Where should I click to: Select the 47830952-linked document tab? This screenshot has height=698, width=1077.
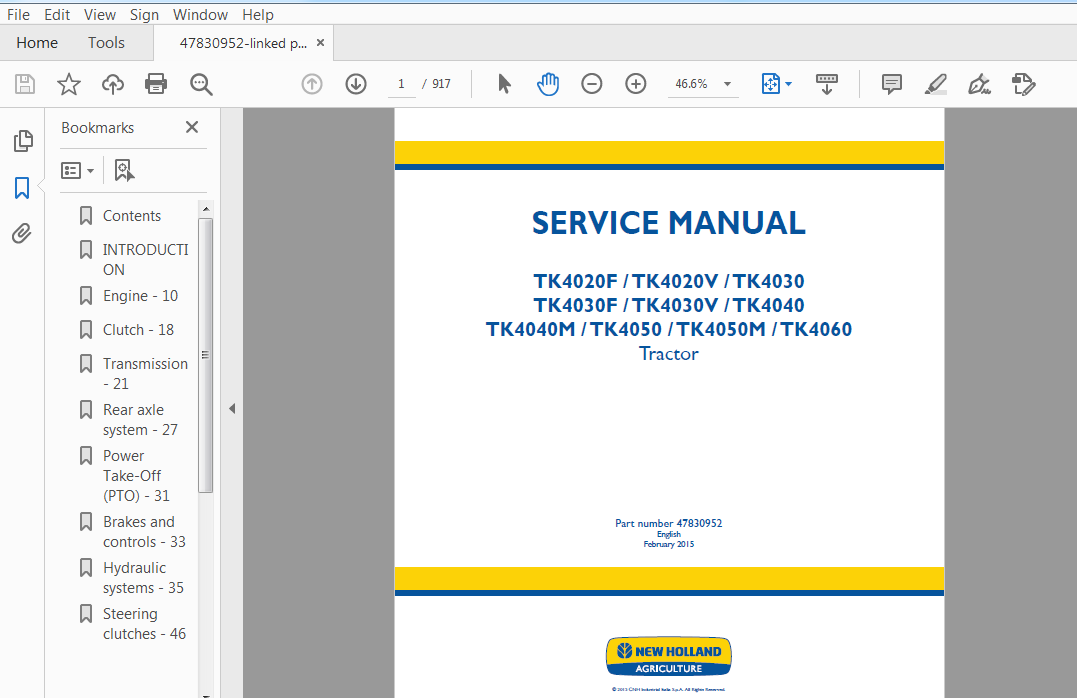pyautogui.click(x=243, y=43)
